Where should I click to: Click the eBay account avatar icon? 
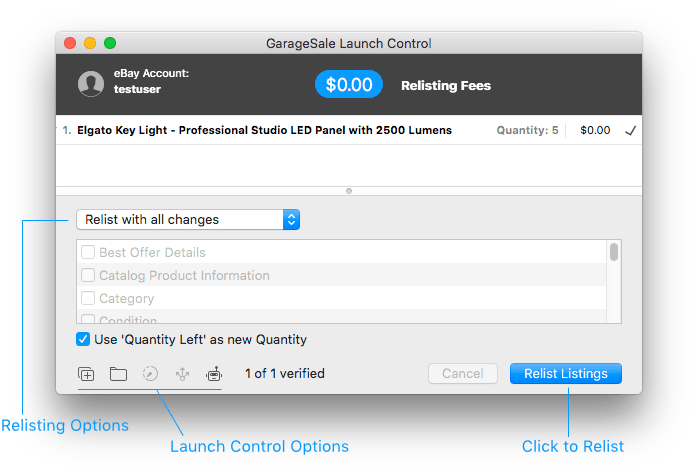pyautogui.click(x=91, y=85)
